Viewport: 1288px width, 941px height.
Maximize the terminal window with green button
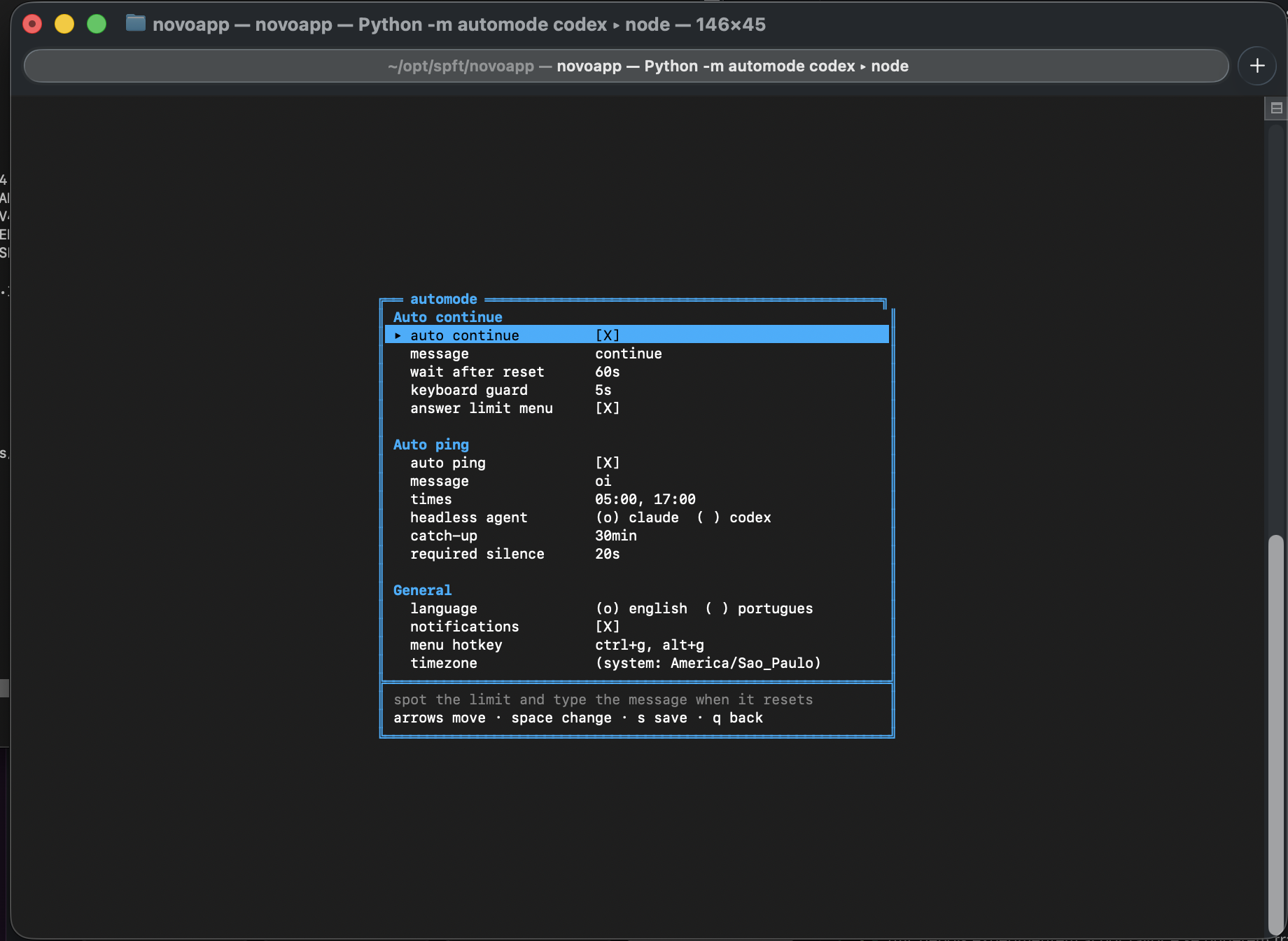(x=97, y=24)
